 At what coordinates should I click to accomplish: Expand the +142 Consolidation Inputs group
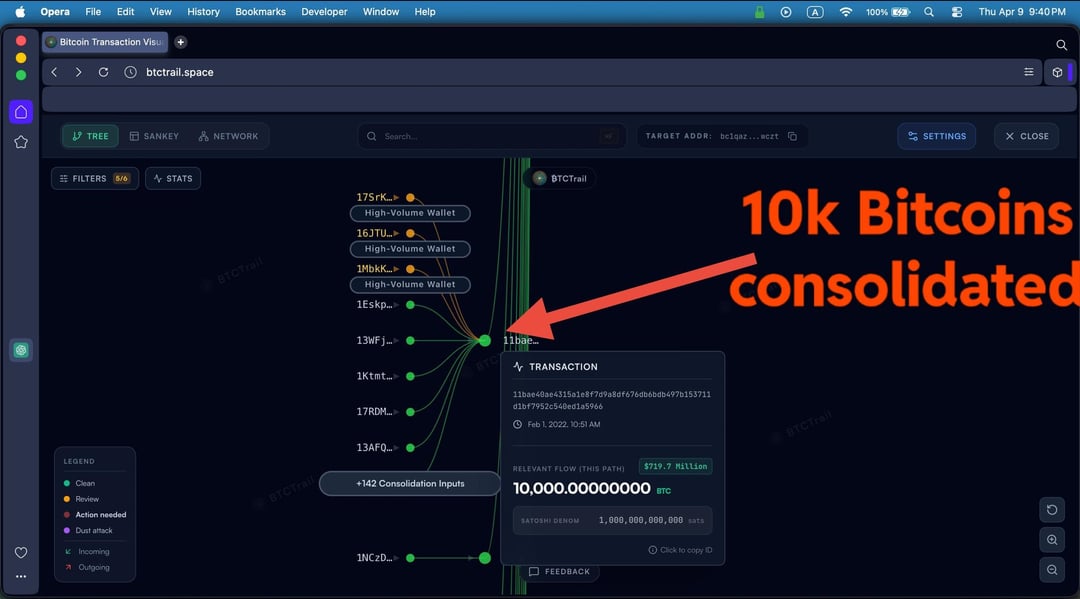410,484
